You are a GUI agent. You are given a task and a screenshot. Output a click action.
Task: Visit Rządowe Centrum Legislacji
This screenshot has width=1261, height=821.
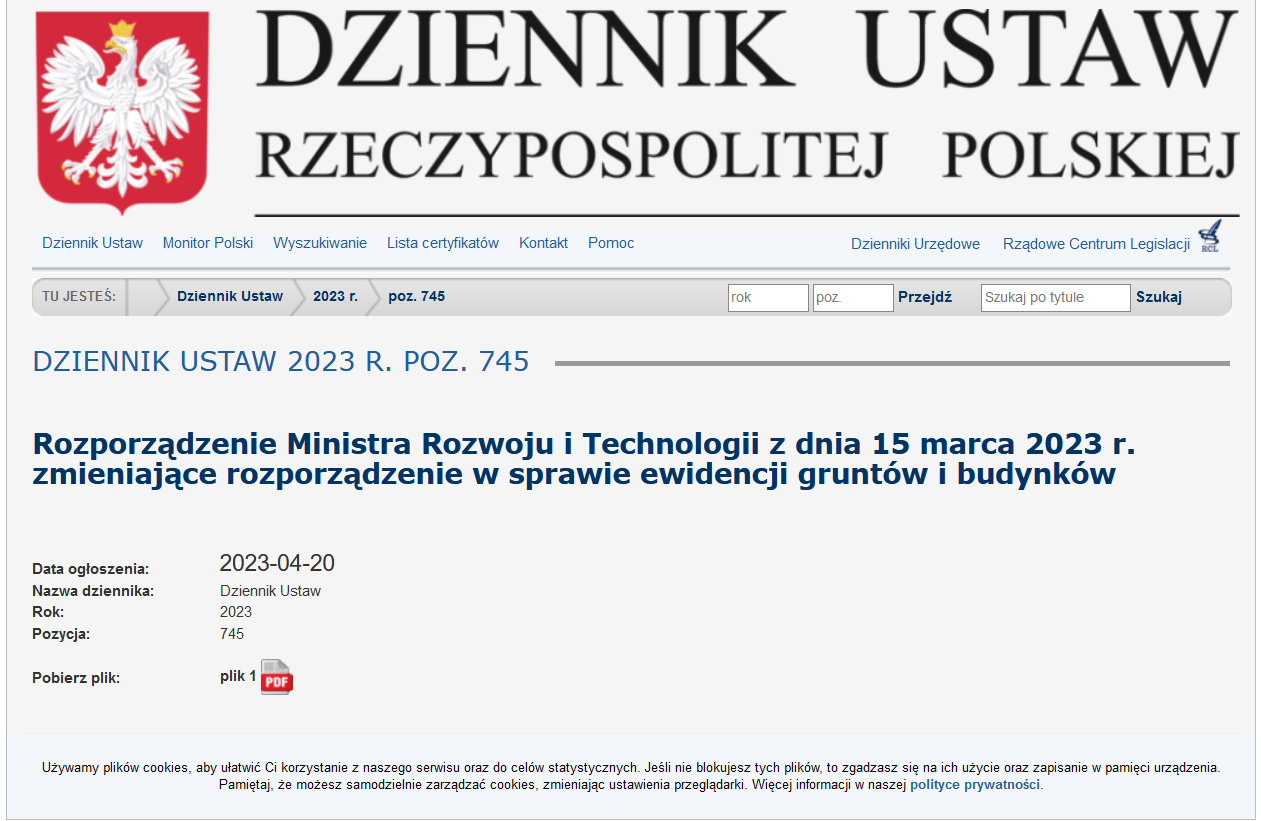click(1098, 242)
